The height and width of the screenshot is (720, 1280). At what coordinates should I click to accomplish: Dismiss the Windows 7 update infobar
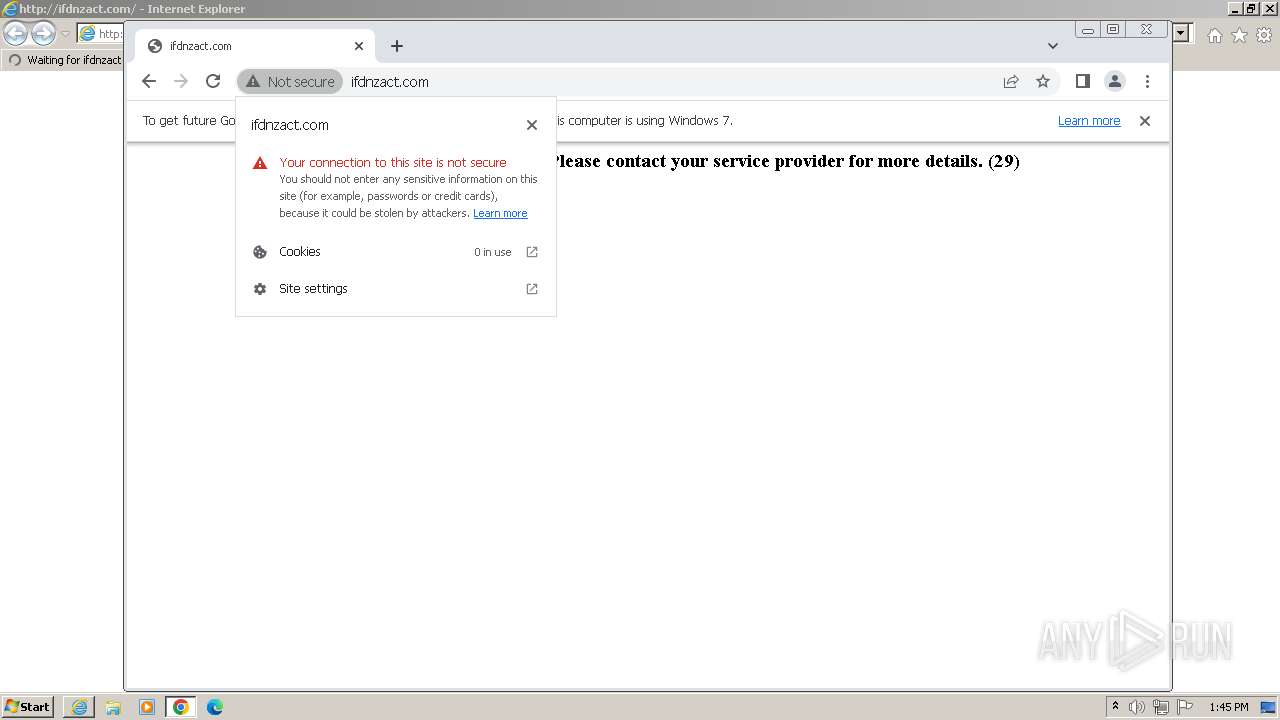[1145, 121]
